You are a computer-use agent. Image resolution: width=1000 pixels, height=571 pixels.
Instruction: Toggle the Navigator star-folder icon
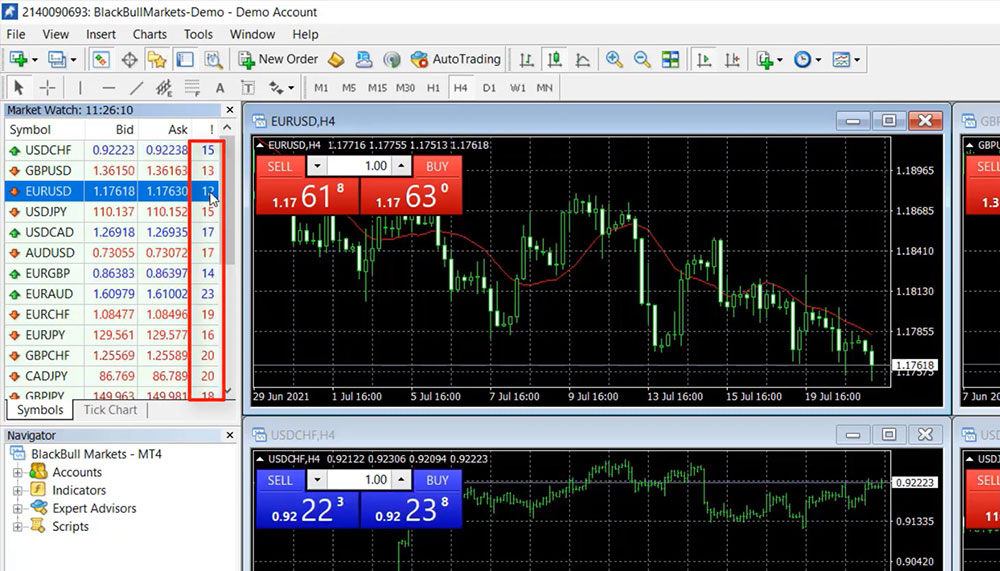(x=157, y=59)
